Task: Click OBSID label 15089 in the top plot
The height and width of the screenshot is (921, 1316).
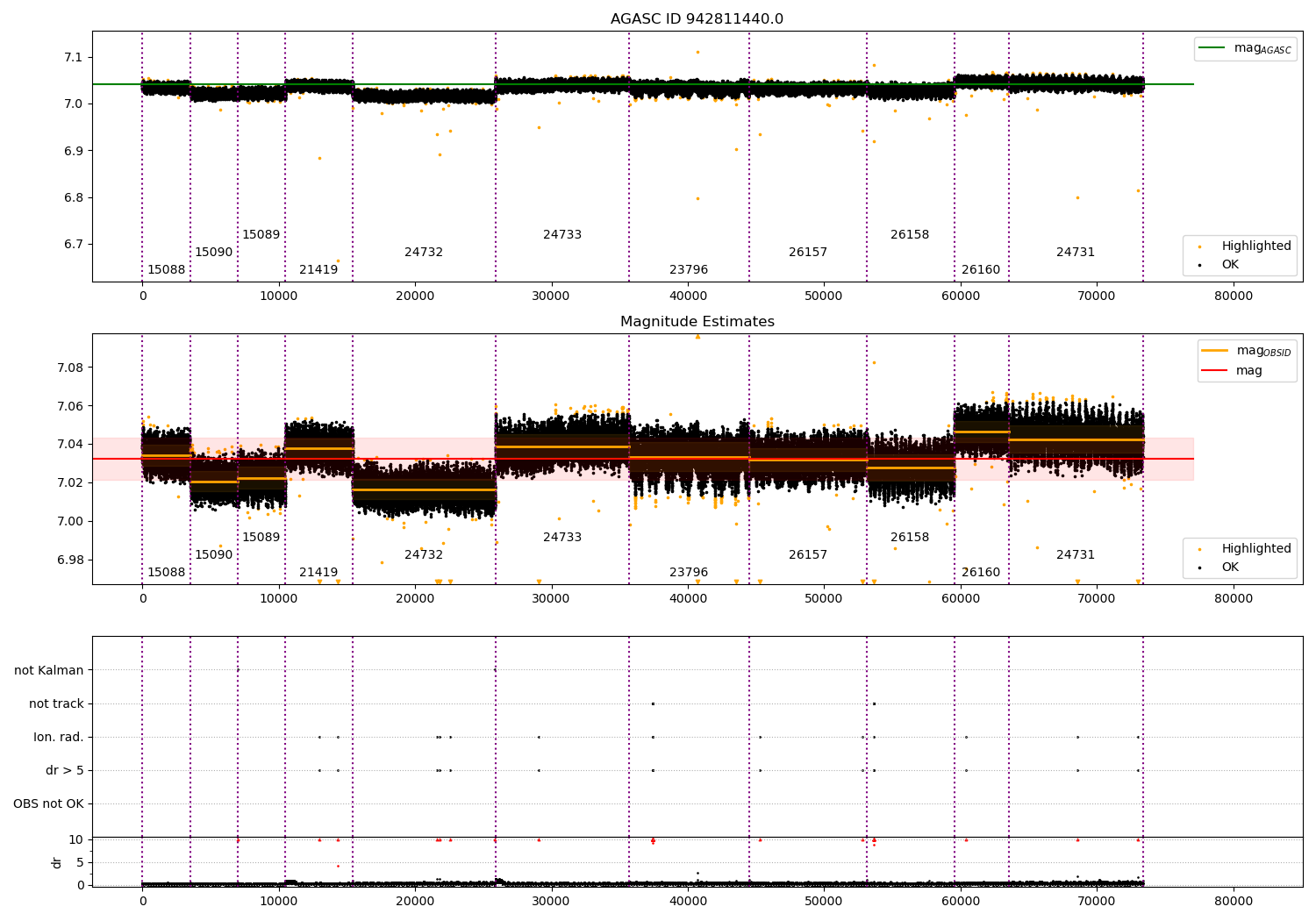Action: [261, 234]
